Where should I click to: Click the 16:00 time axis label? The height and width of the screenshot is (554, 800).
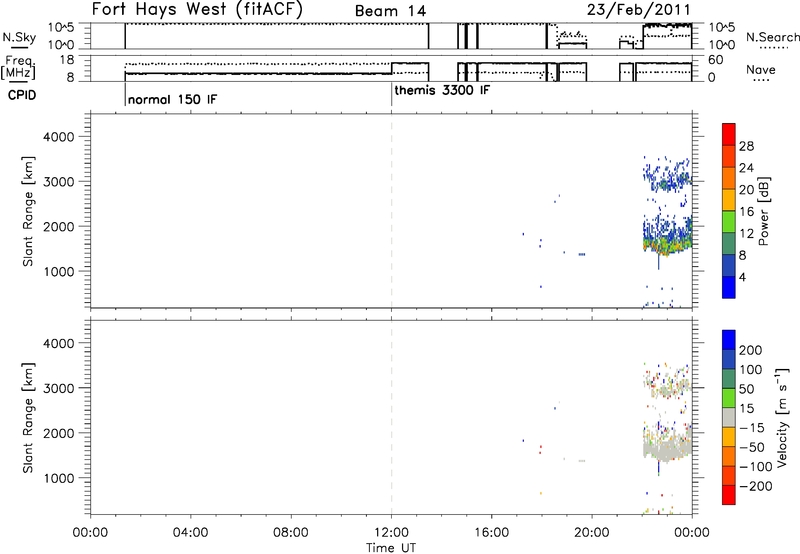click(491, 533)
